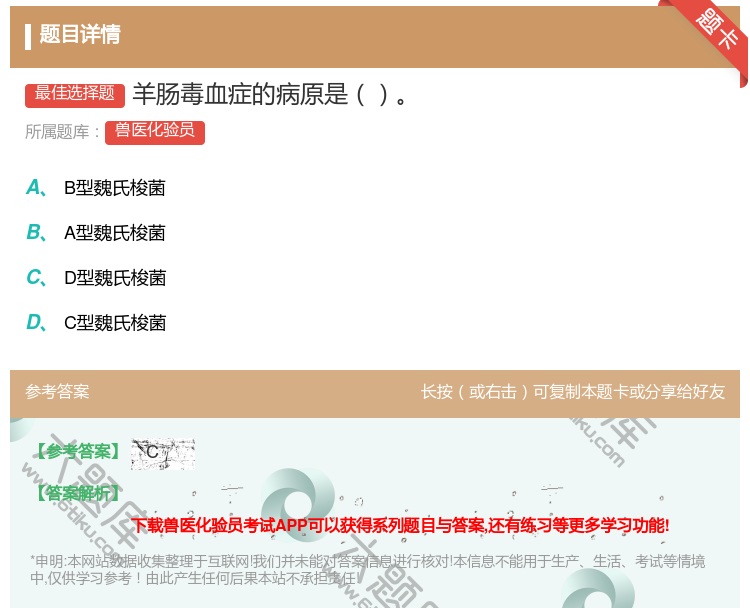Click the 【参考答案】 label

click(78, 452)
